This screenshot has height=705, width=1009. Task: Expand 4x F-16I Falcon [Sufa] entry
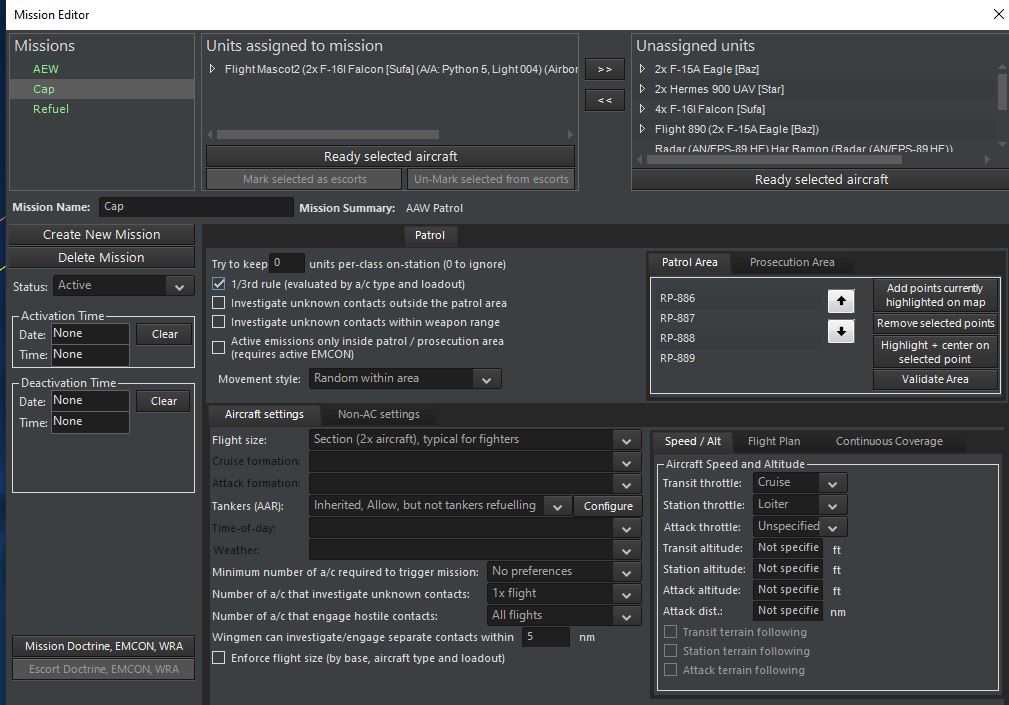(642, 109)
